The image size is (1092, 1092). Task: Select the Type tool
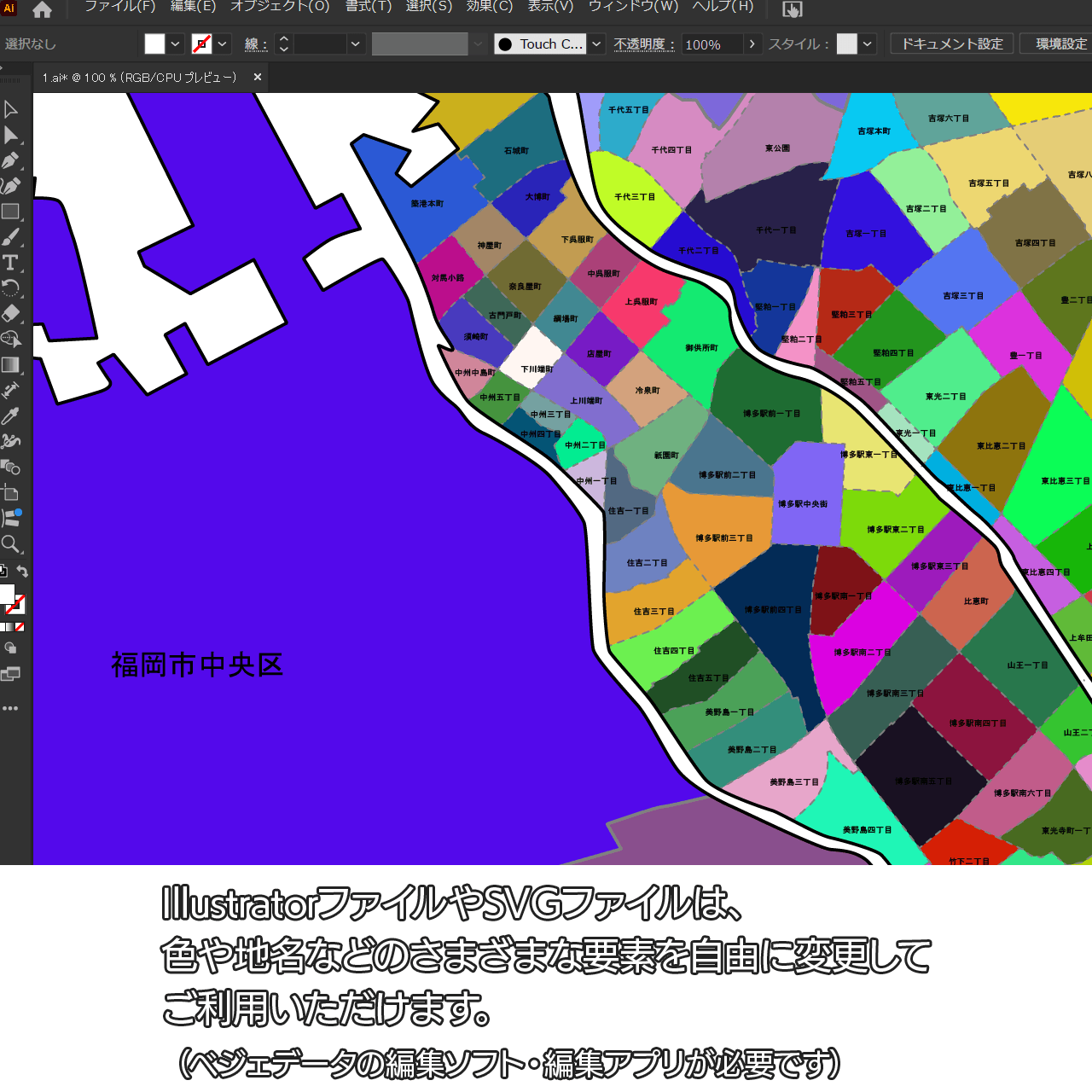(x=11, y=263)
